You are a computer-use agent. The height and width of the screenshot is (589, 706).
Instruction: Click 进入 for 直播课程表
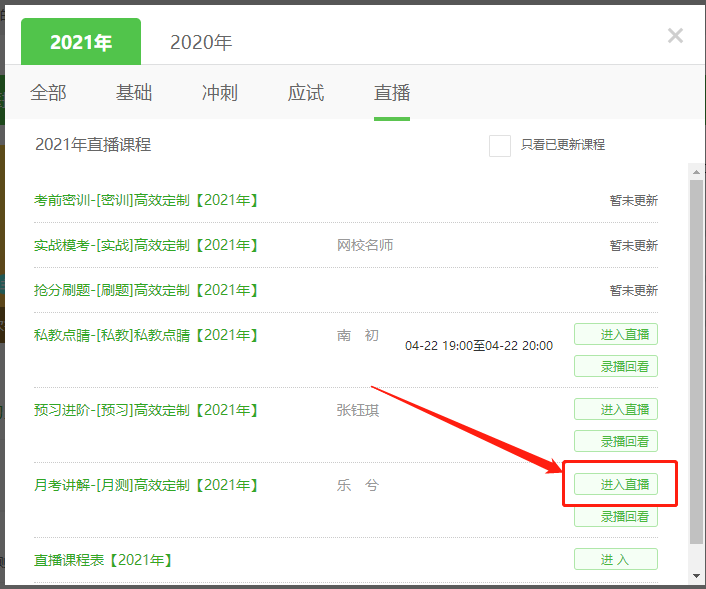click(616, 559)
